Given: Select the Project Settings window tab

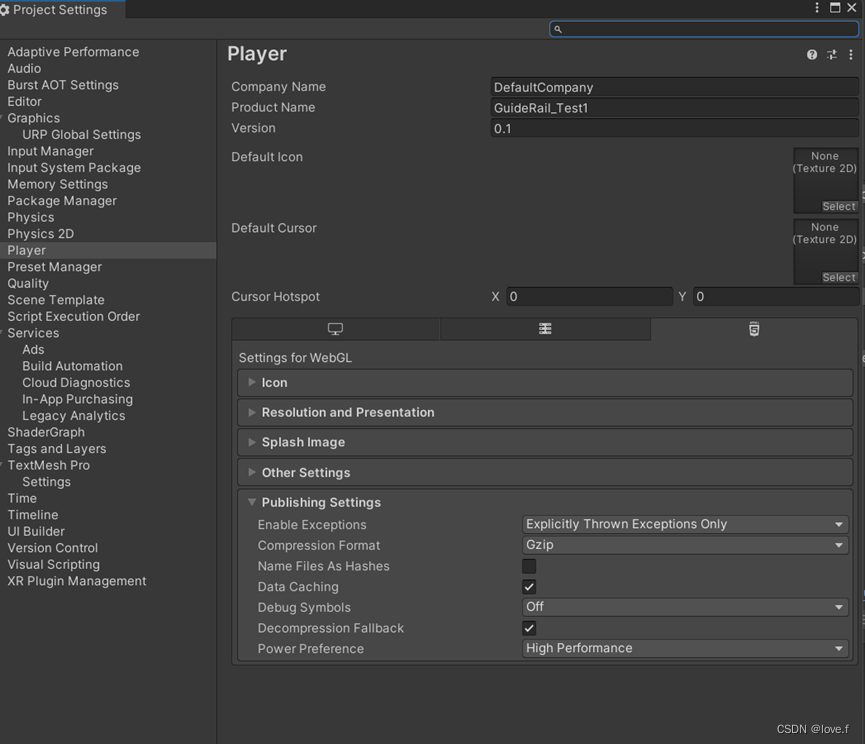Looking at the screenshot, I should [62, 9].
